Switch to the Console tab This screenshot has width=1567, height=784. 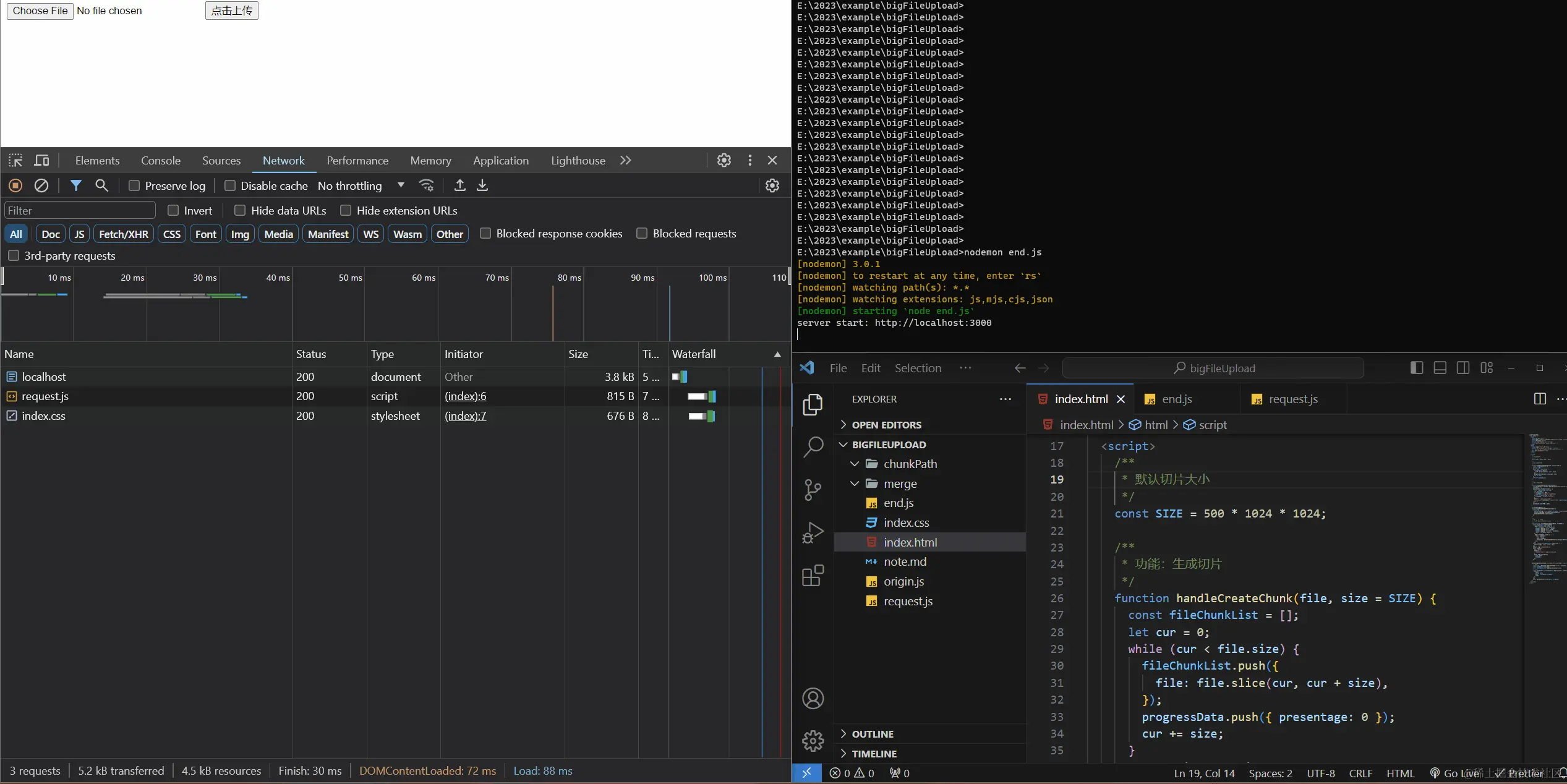click(x=161, y=161)
